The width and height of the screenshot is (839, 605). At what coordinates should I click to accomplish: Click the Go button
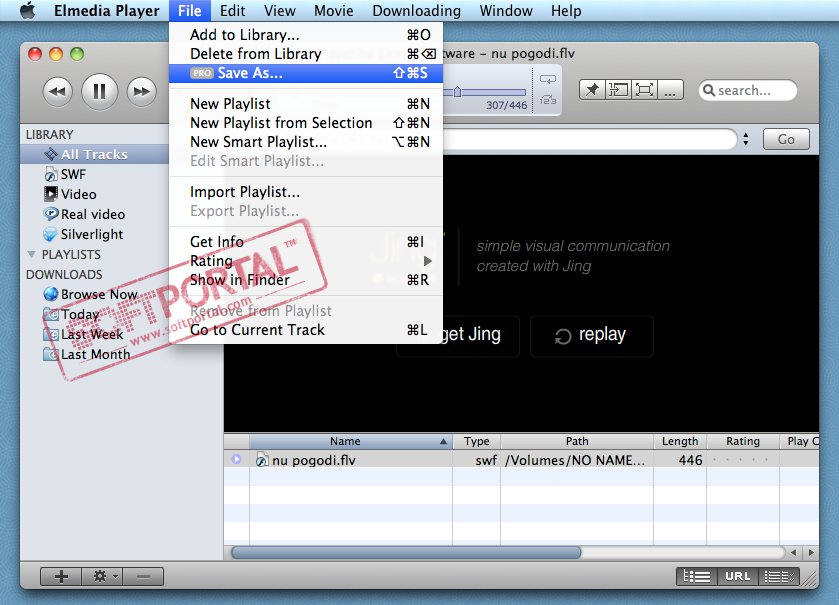coord(786,139)
